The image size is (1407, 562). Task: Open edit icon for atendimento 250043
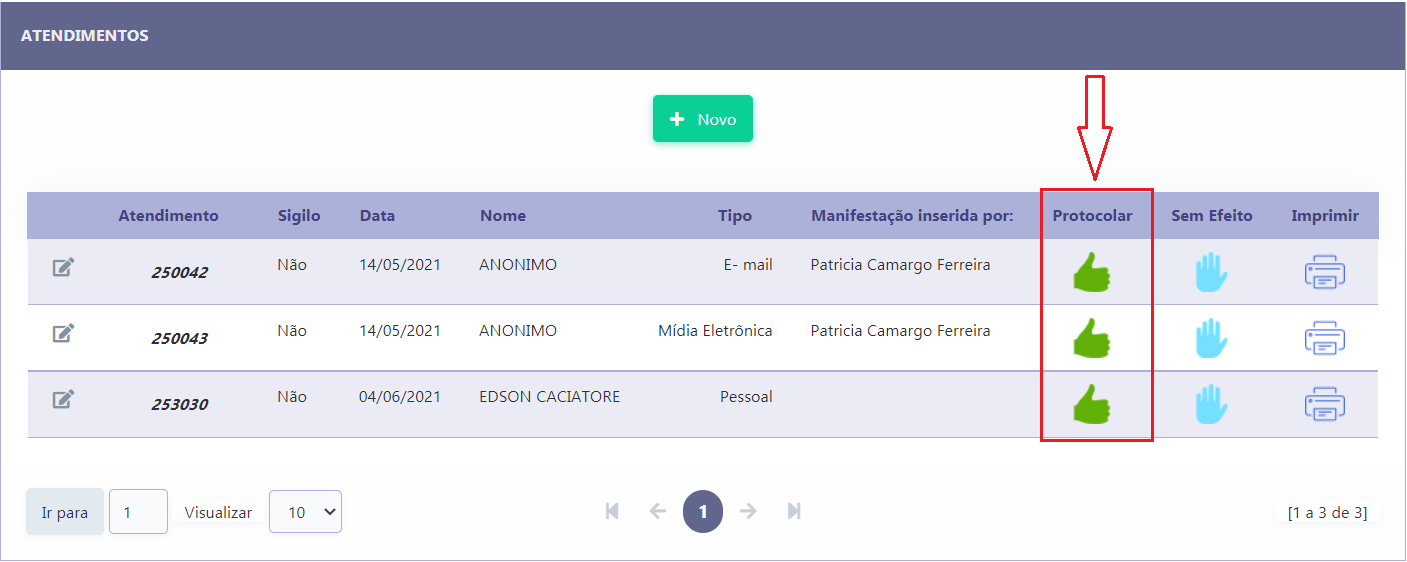[x=64, y=333]
